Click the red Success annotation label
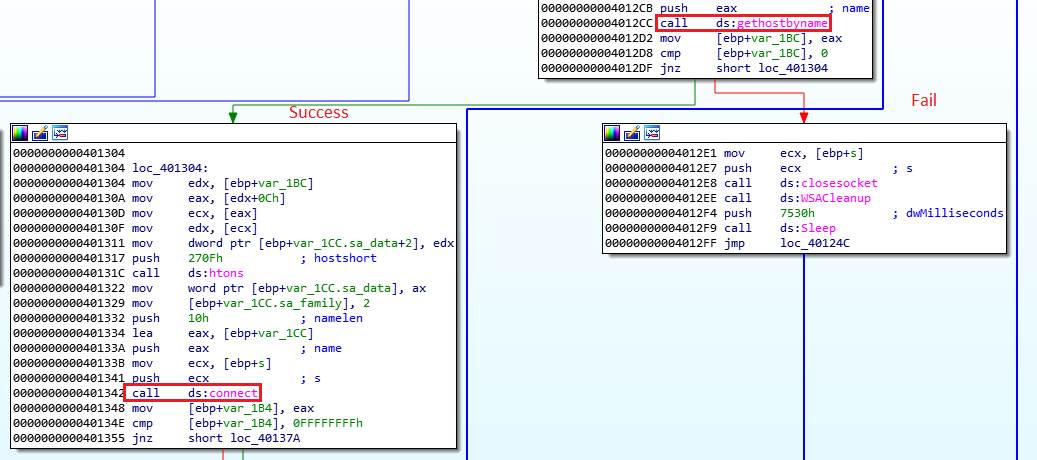Viewport: 1037px width, 460px height. pos(318,112)
